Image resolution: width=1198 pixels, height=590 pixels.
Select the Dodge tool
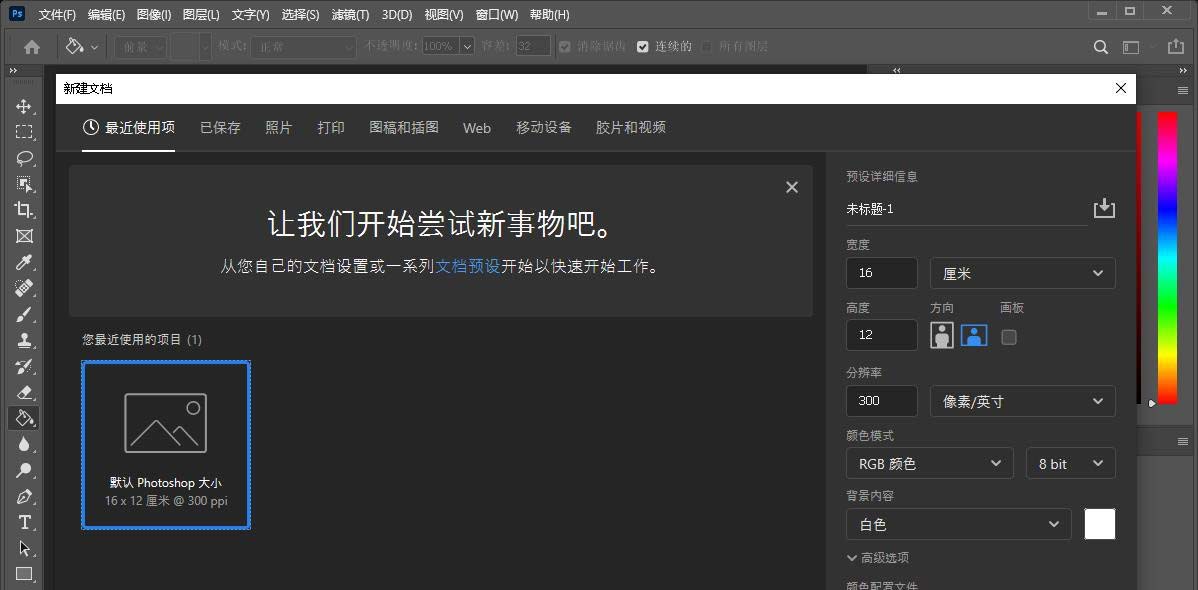click(x=24, y=470)
